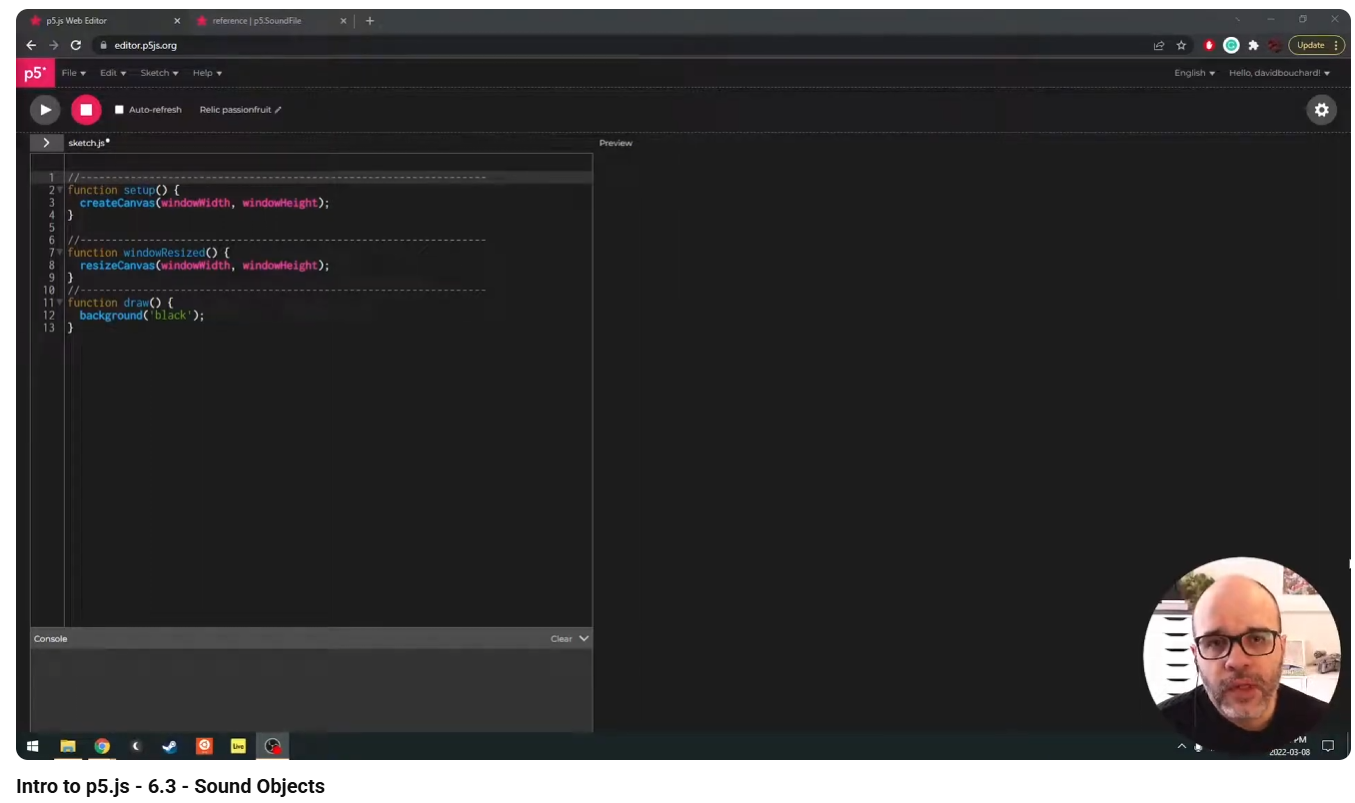Viewport: 1355px width, 803px height.
Task: Open Steam from the Windows taskbar
Action: pos(169,746)
